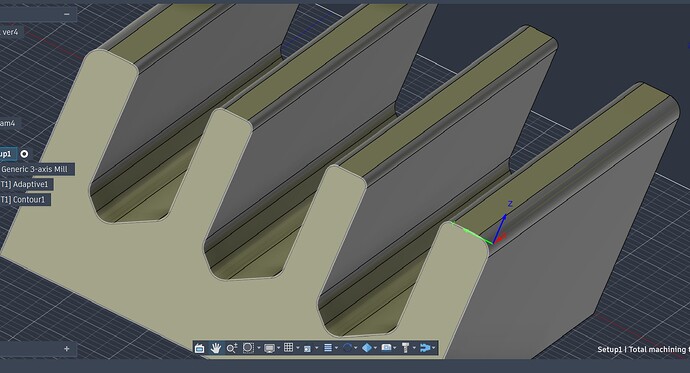The image size is (690, 373).
Task: Open dropdown arrow next to Grid icon
Action: pyautogui.click(x=297, y=348)
